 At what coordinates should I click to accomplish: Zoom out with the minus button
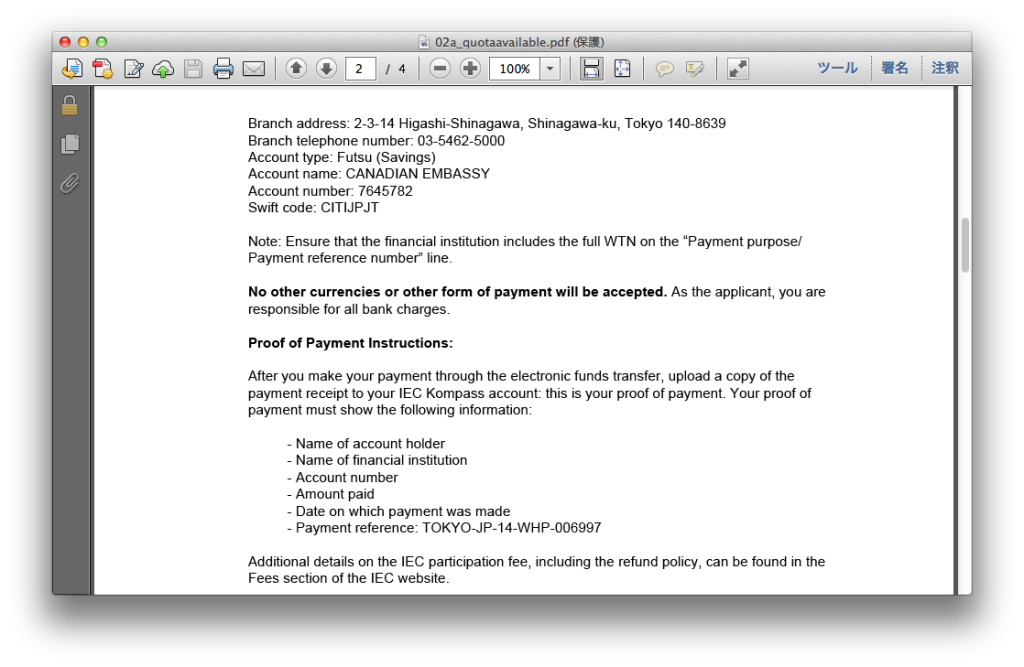(440, 69)
